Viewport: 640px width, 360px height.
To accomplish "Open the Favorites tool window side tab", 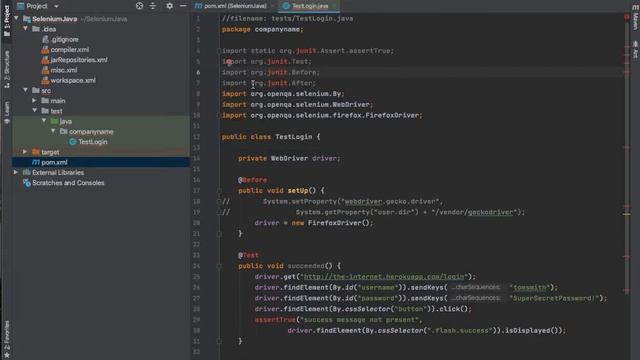I will pos(7,340).
